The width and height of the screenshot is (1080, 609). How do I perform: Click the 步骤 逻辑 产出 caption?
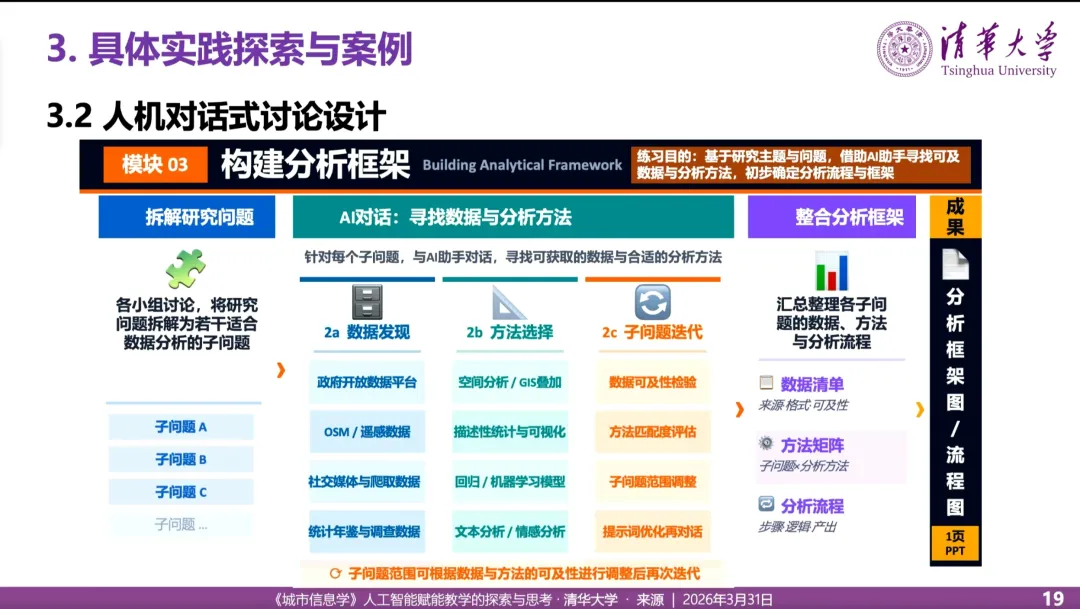click(797, 526)
